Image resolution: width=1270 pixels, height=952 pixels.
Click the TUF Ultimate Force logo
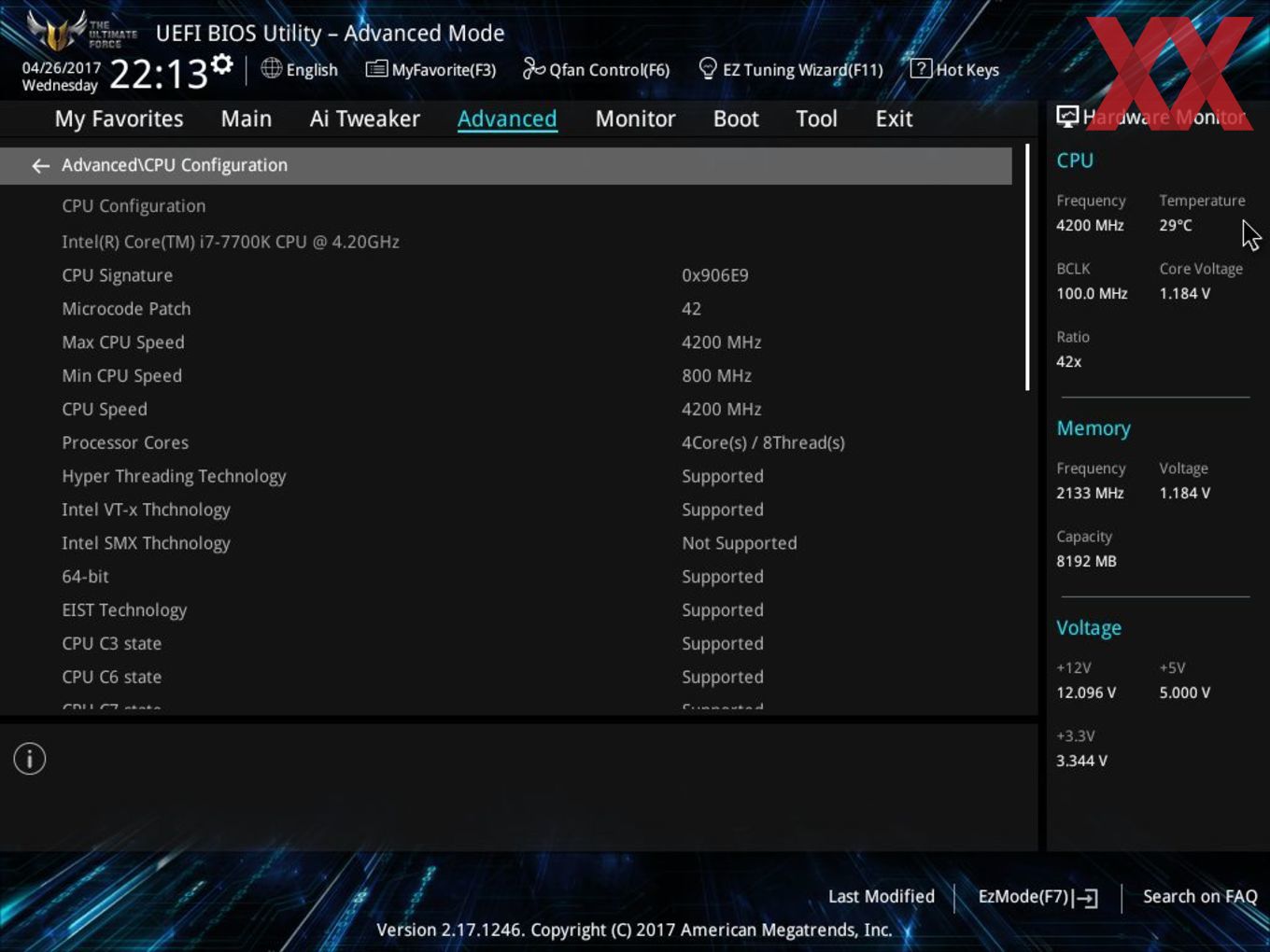point(81,31)
